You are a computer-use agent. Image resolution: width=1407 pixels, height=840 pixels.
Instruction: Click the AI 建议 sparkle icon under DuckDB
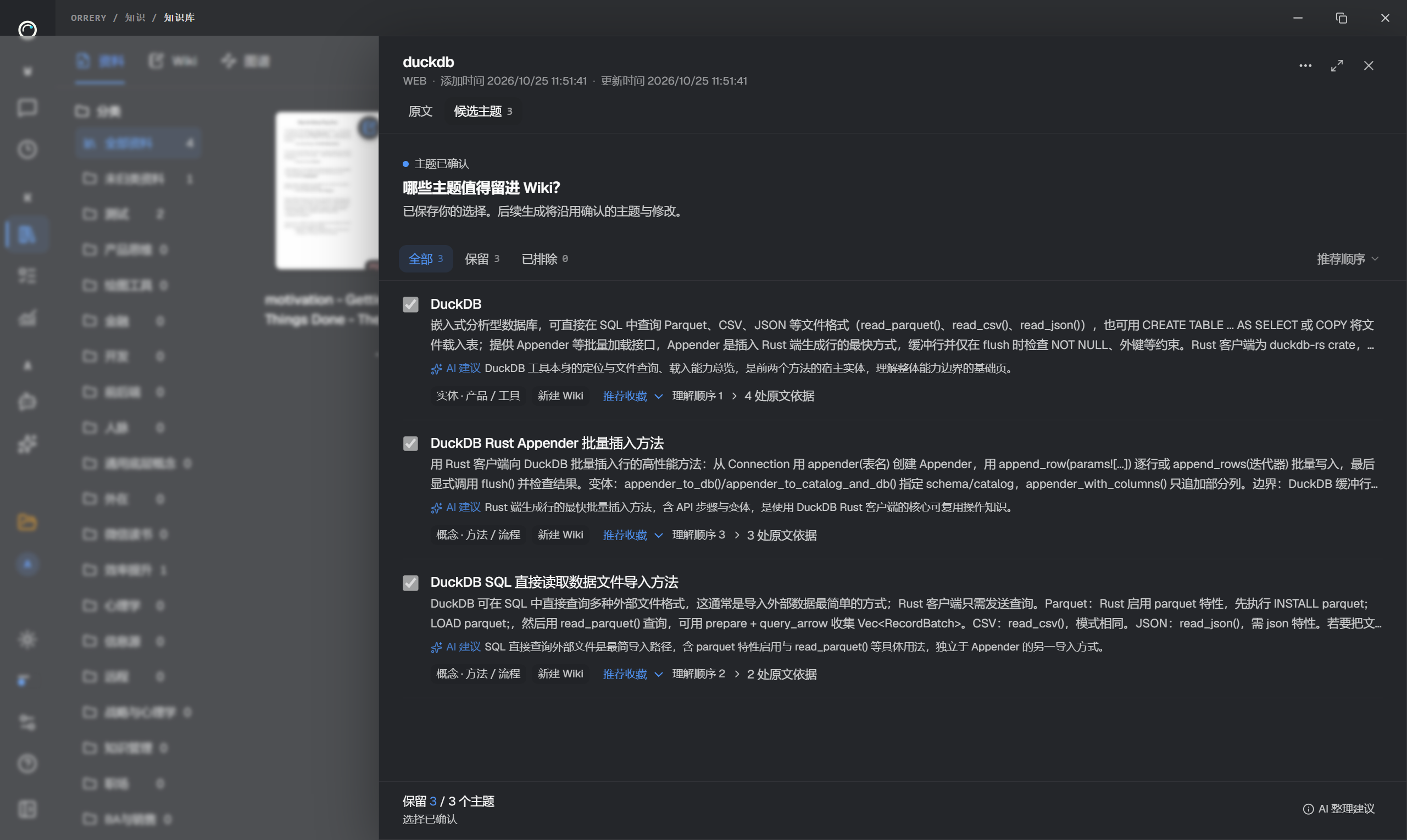tap(436, 369)
